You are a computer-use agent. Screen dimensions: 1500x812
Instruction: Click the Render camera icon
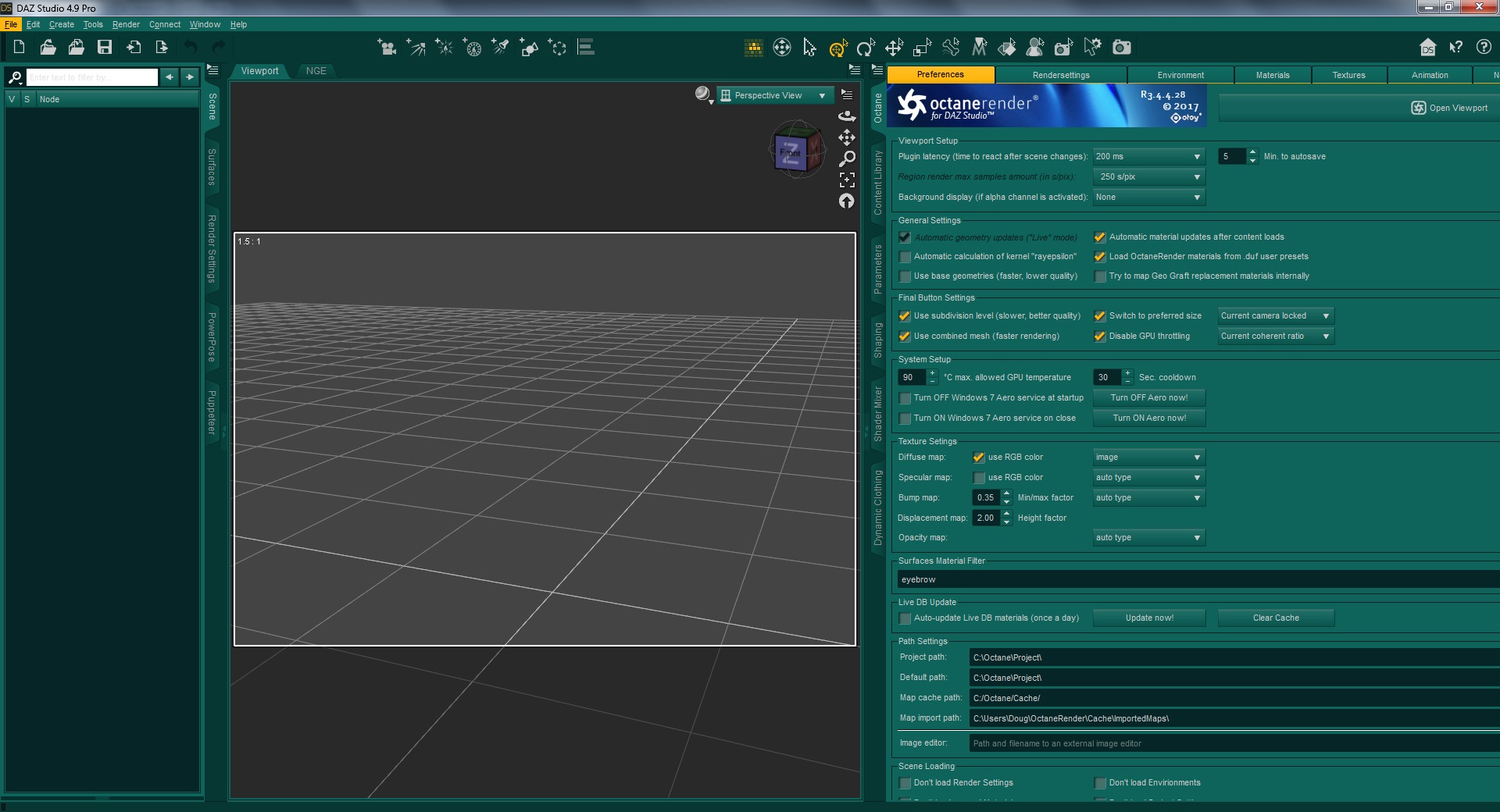(x=1122, y=48)
